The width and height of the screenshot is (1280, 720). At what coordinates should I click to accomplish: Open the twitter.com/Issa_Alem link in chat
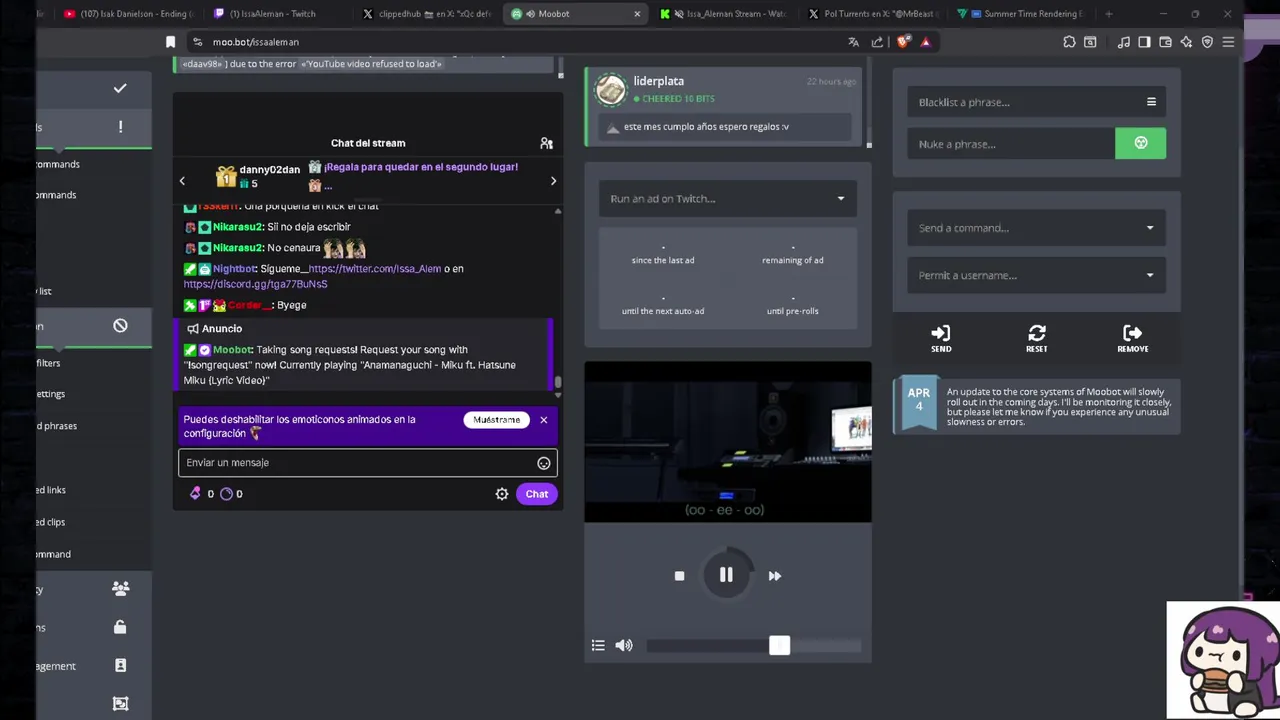coord(374,269)
